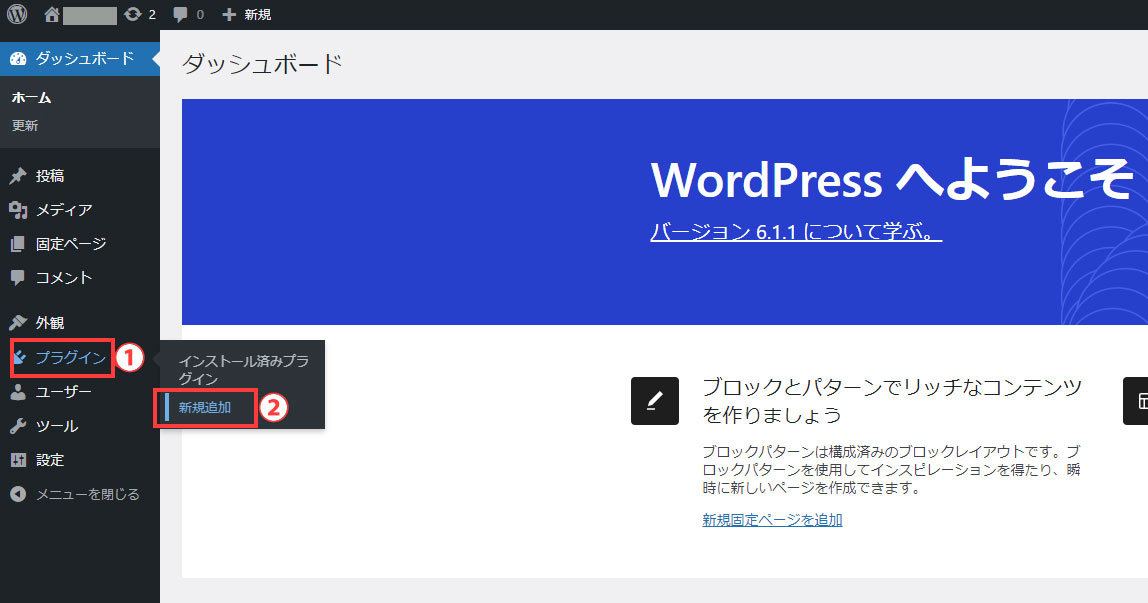Click the updates refresh icon
This screenshot has width=1148, height=603.
click(133, 15)
